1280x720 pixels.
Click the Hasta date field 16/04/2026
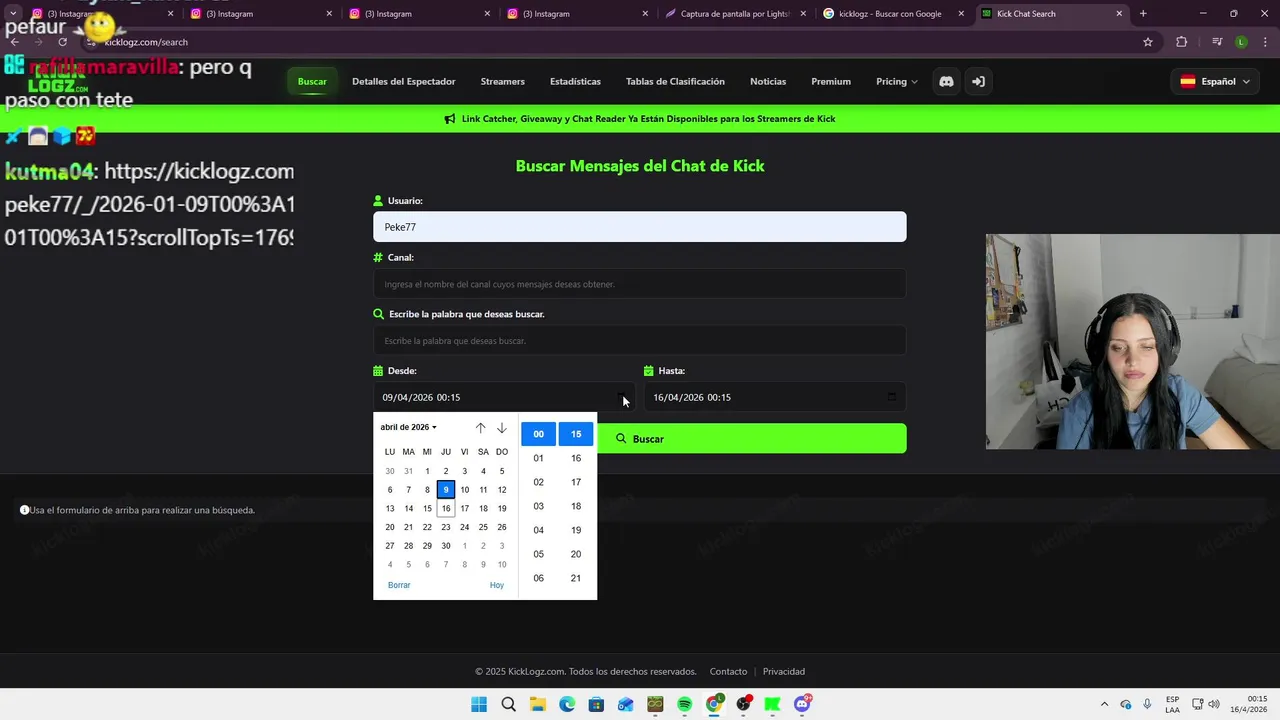775,397
